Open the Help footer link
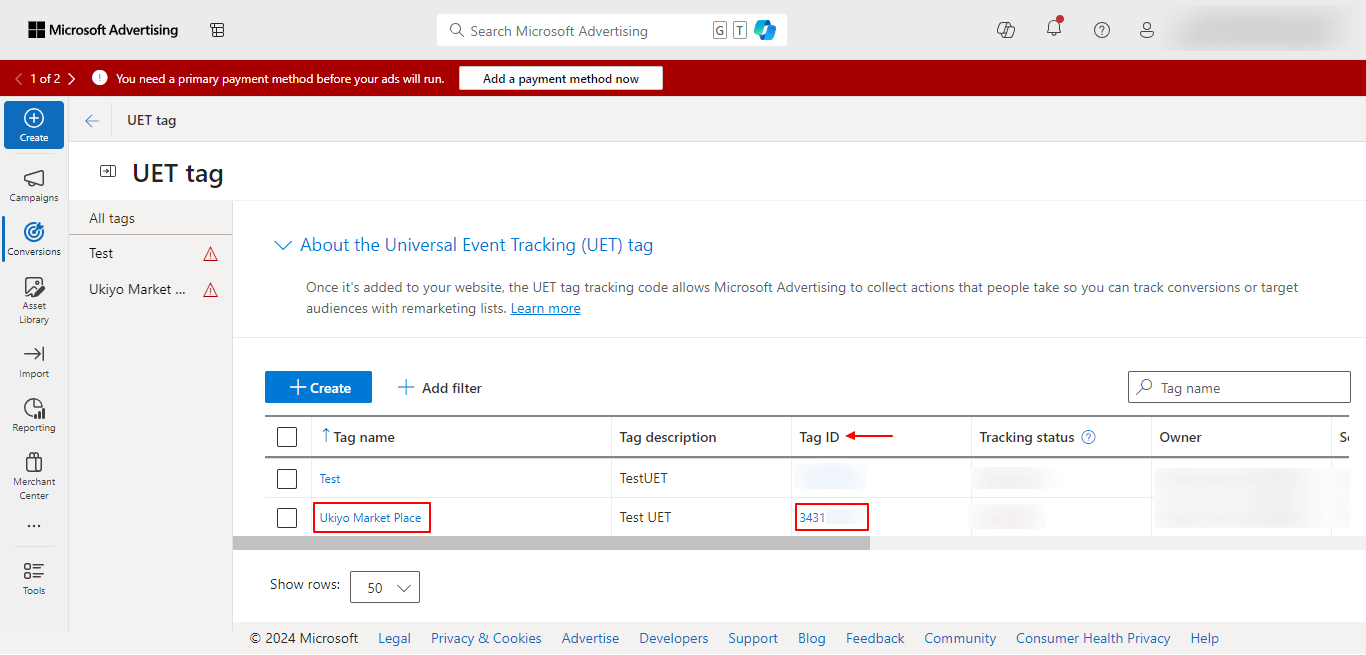The image size is (1366, 655). tap(1204, 638)
